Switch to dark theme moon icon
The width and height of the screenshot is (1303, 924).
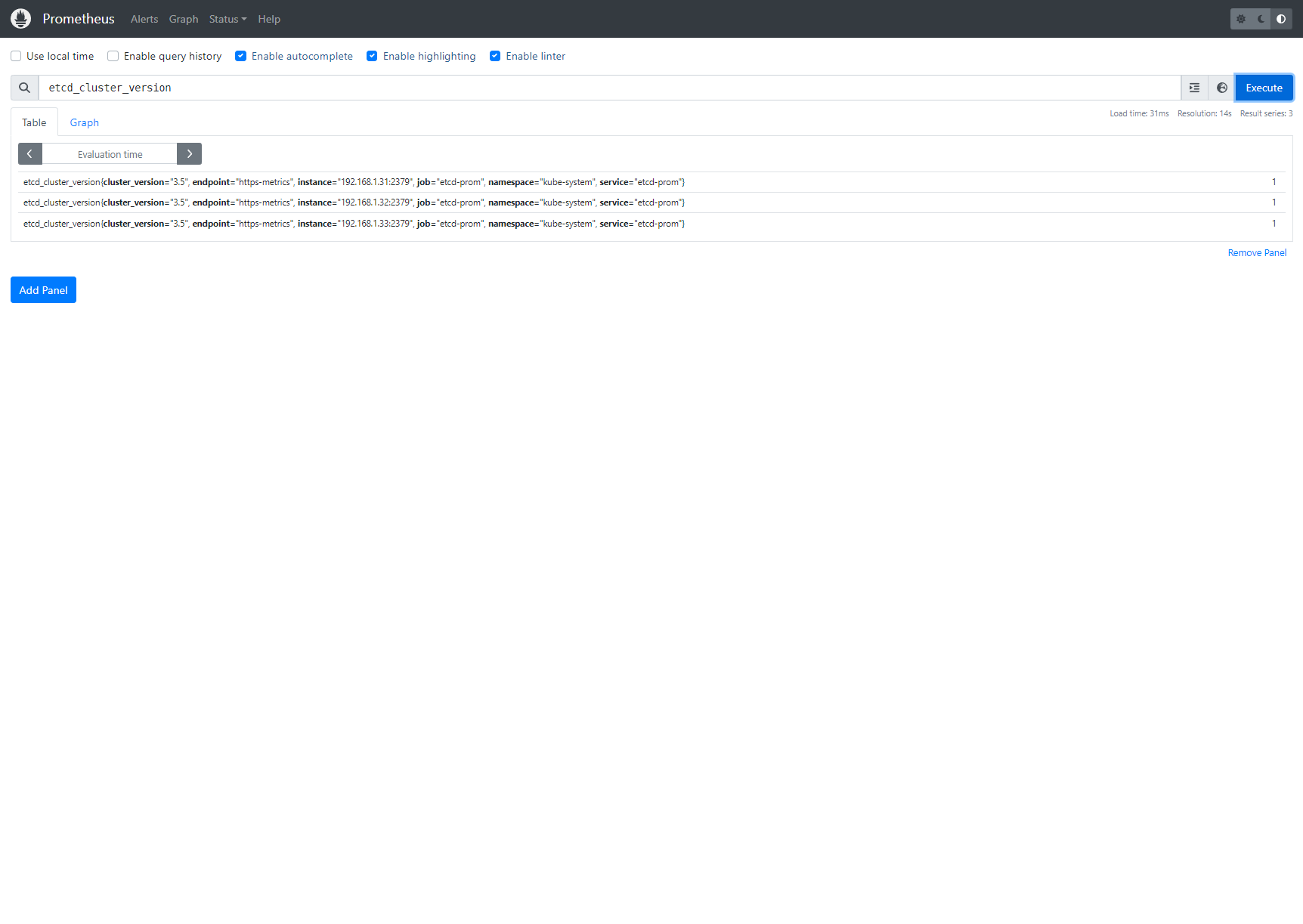[1261, 19]
